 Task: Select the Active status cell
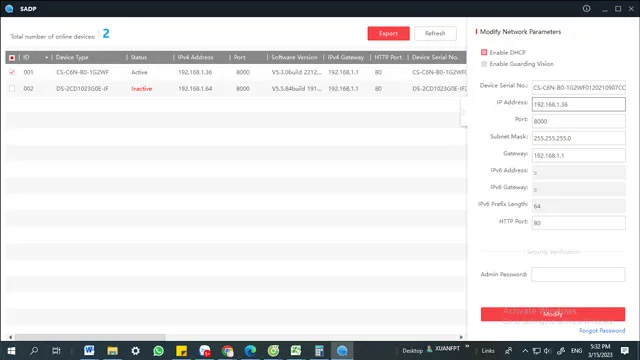point(139,72)
